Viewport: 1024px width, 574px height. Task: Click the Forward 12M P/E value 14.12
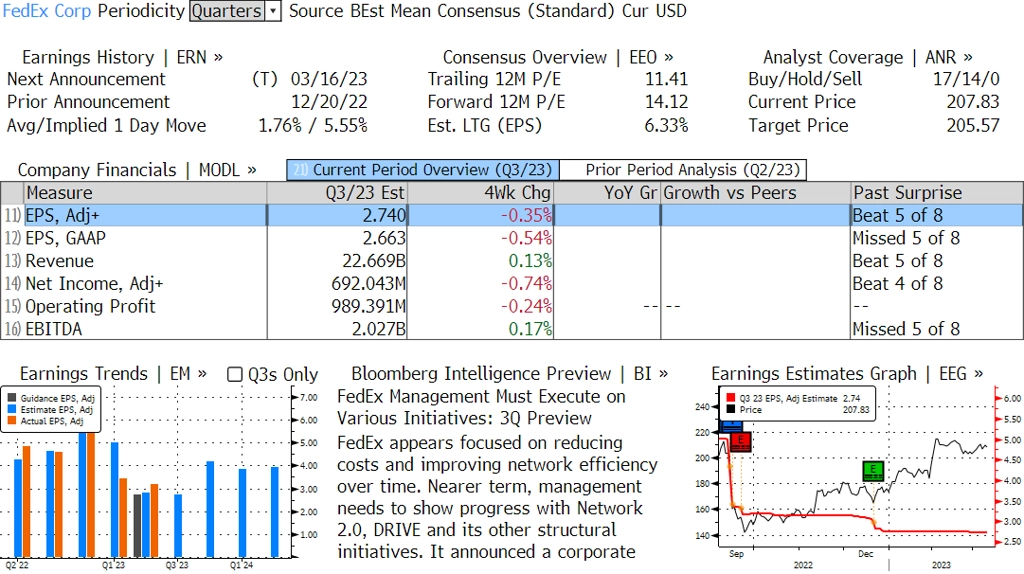tap(666, 102)
